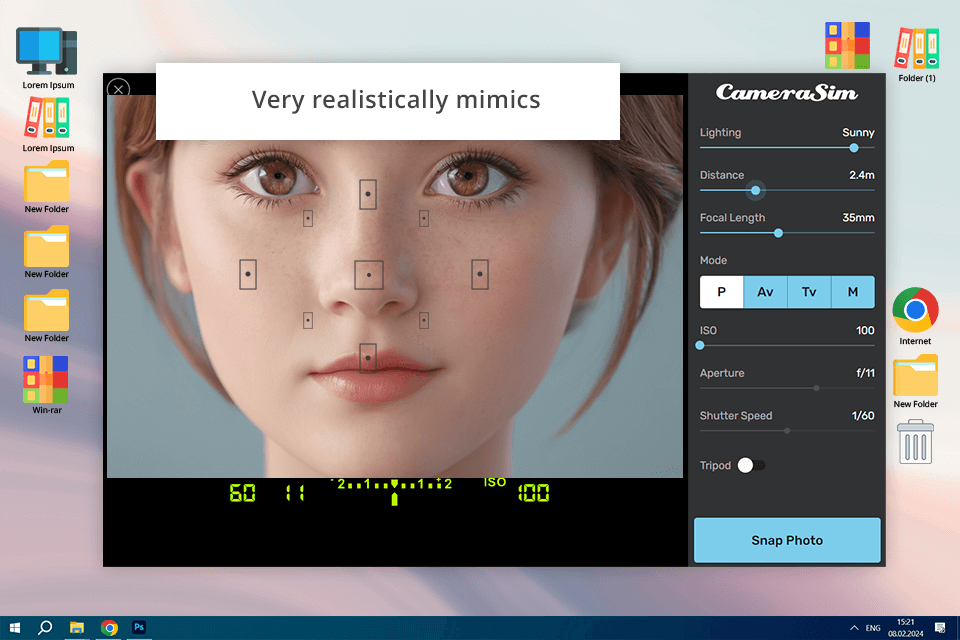Click the shutter speed readout 60 in the viewfinder
The height and width of the screenshot is (640, 960).
242,493
